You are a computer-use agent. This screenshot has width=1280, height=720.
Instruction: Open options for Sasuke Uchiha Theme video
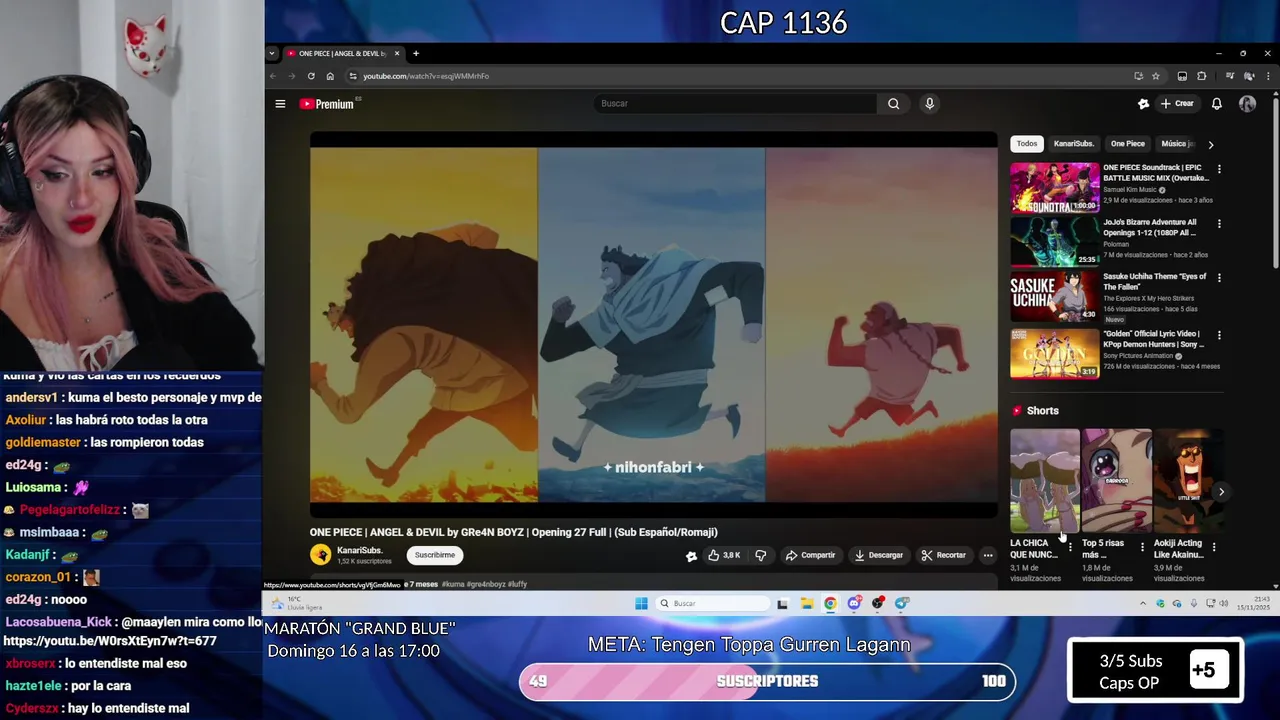[1219, 278]
